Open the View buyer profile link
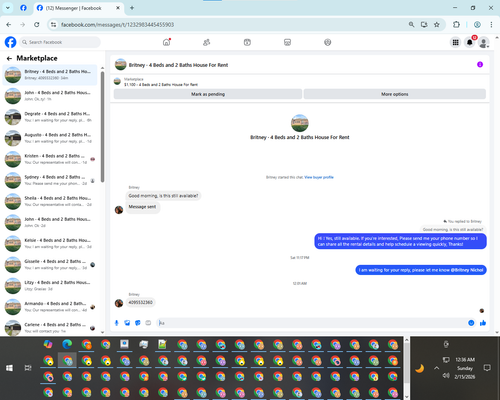The width and height of the screenshot is (500, 400). coord(319,177)
